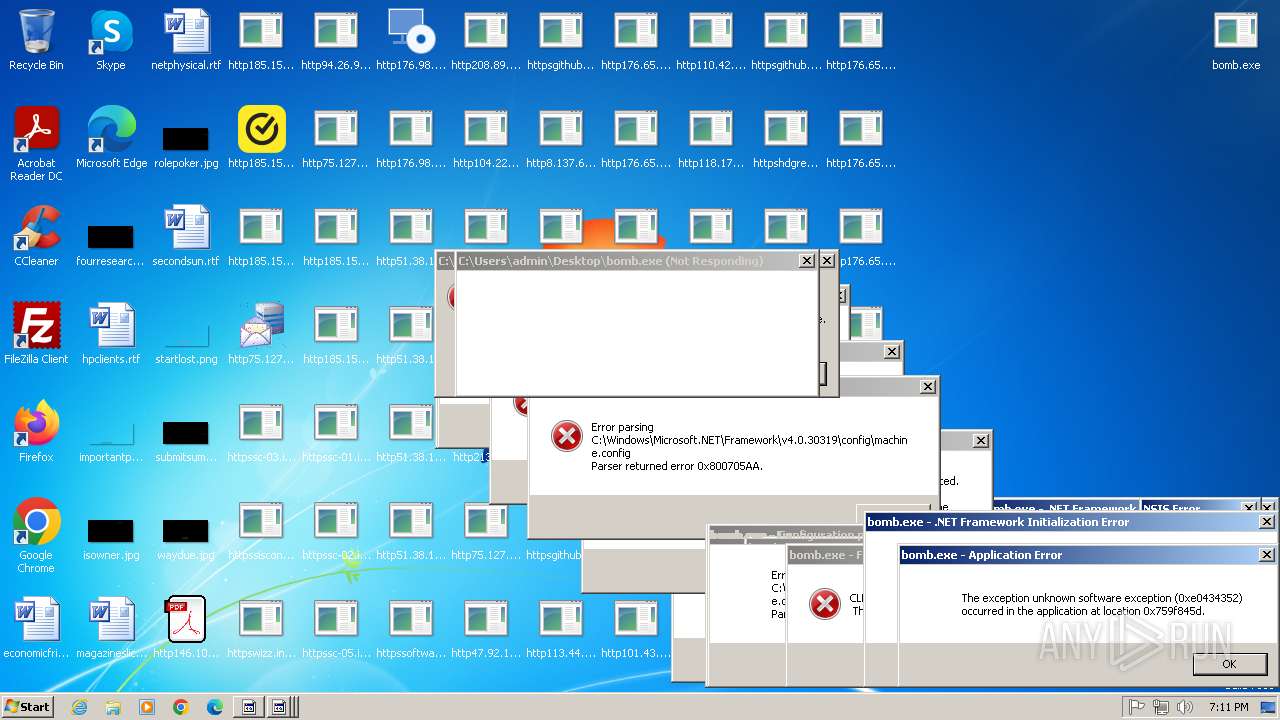Open the Start menu
Viewport: 1280px width, 720px height.
coord(28,706)
